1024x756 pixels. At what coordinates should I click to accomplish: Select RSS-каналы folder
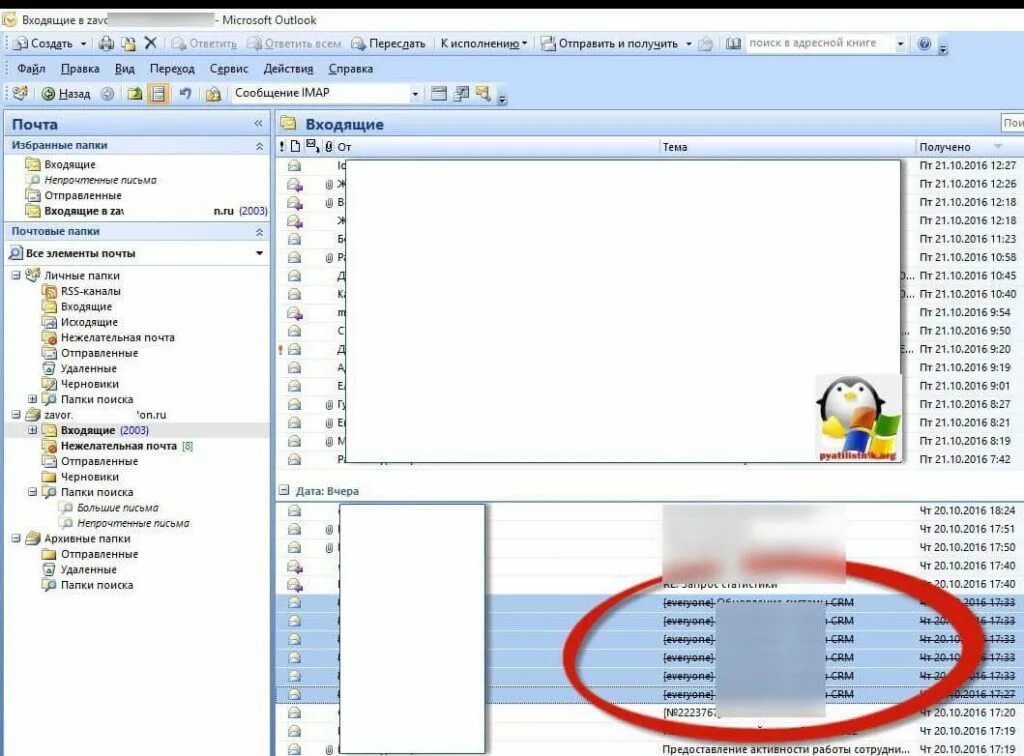point(90,291)
